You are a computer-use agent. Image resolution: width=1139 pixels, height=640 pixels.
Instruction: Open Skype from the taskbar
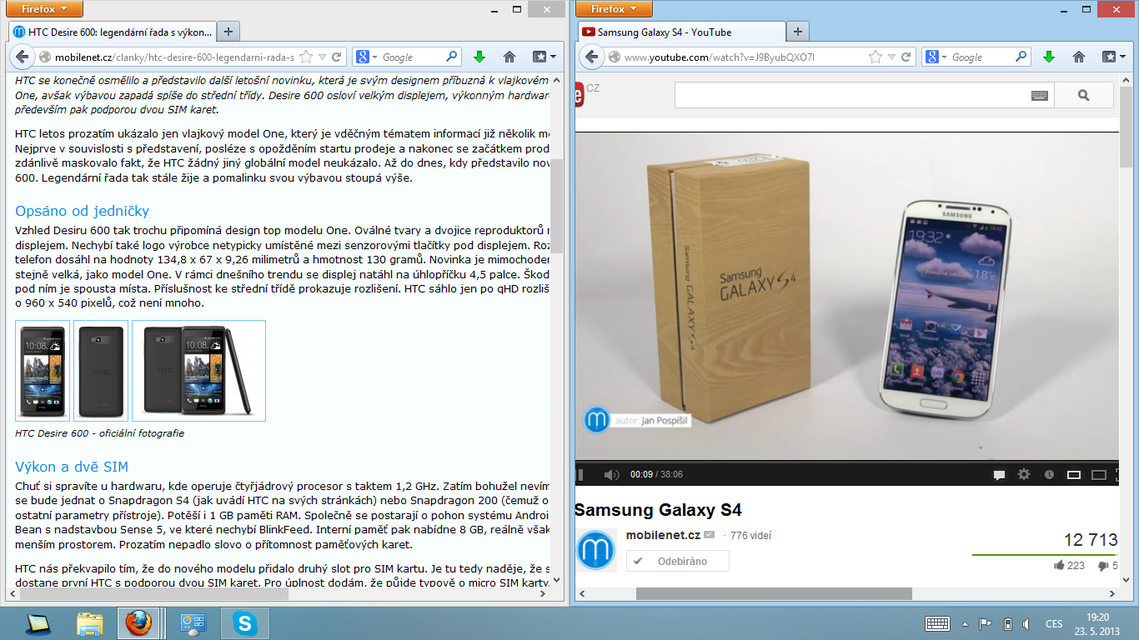point(245,624)
